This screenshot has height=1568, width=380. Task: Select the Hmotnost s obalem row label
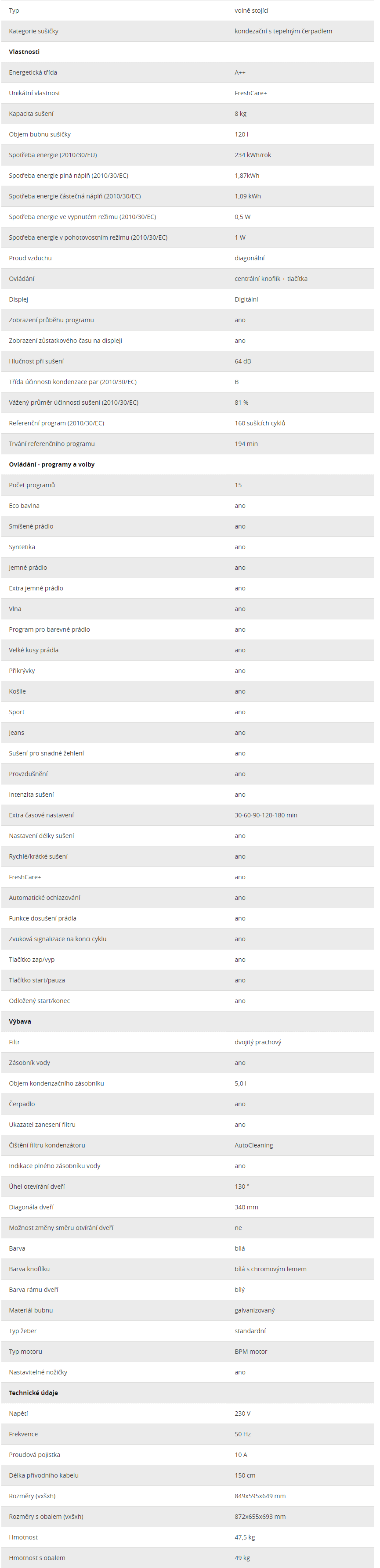point(37,1557)
